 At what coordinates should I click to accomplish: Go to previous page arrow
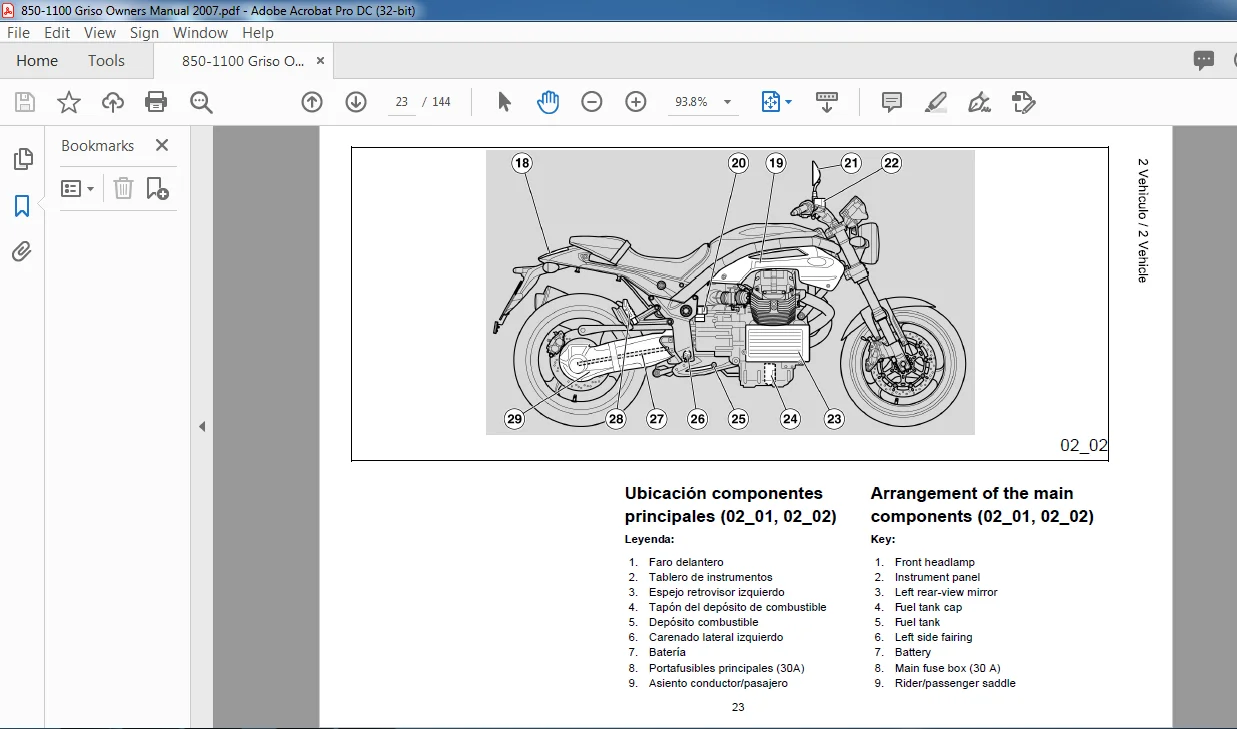[312, 102]
